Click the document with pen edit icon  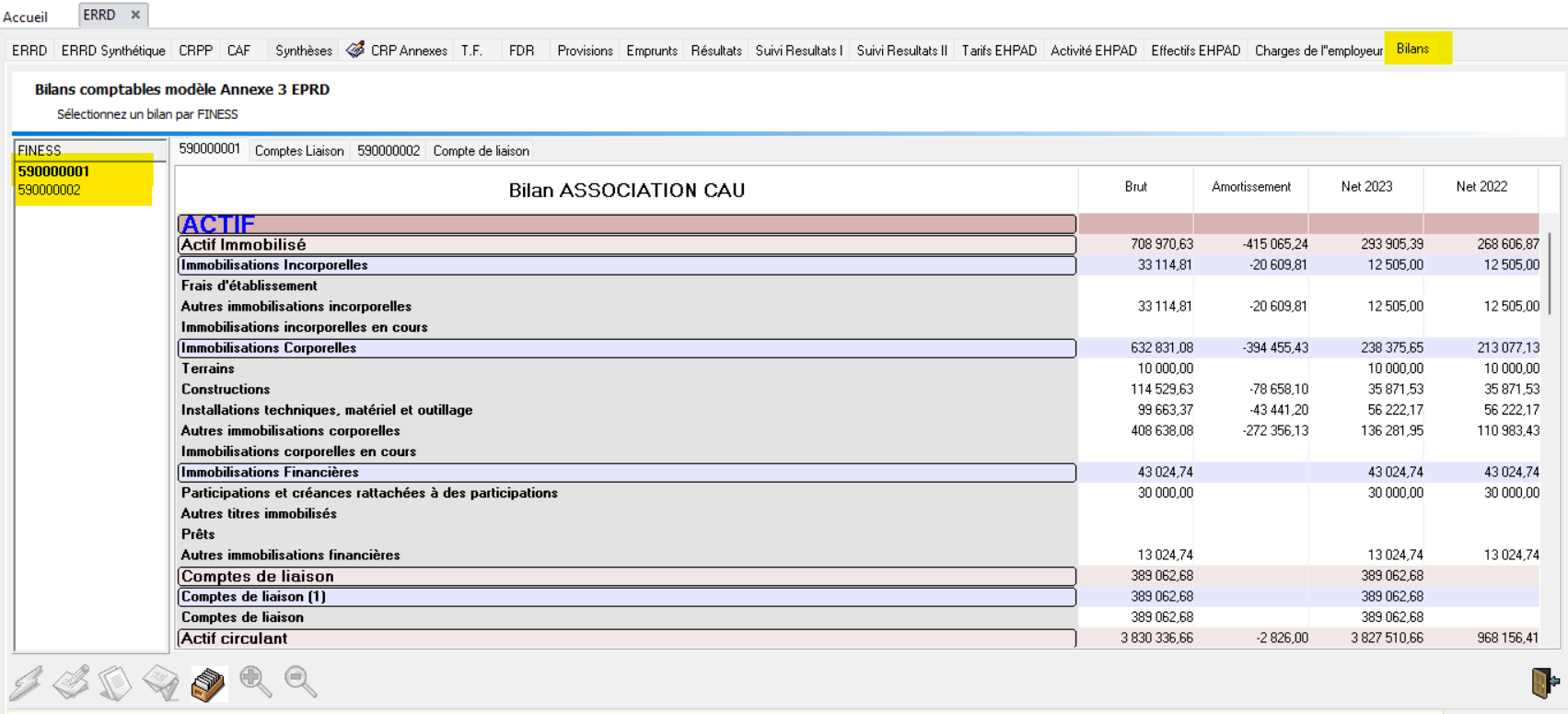(x=71, y=683)
